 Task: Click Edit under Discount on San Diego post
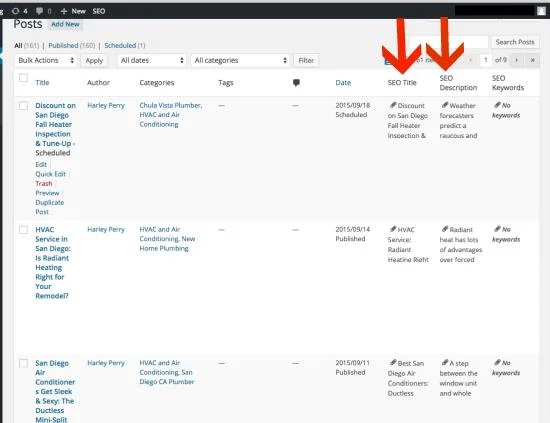tap(41, 164)
